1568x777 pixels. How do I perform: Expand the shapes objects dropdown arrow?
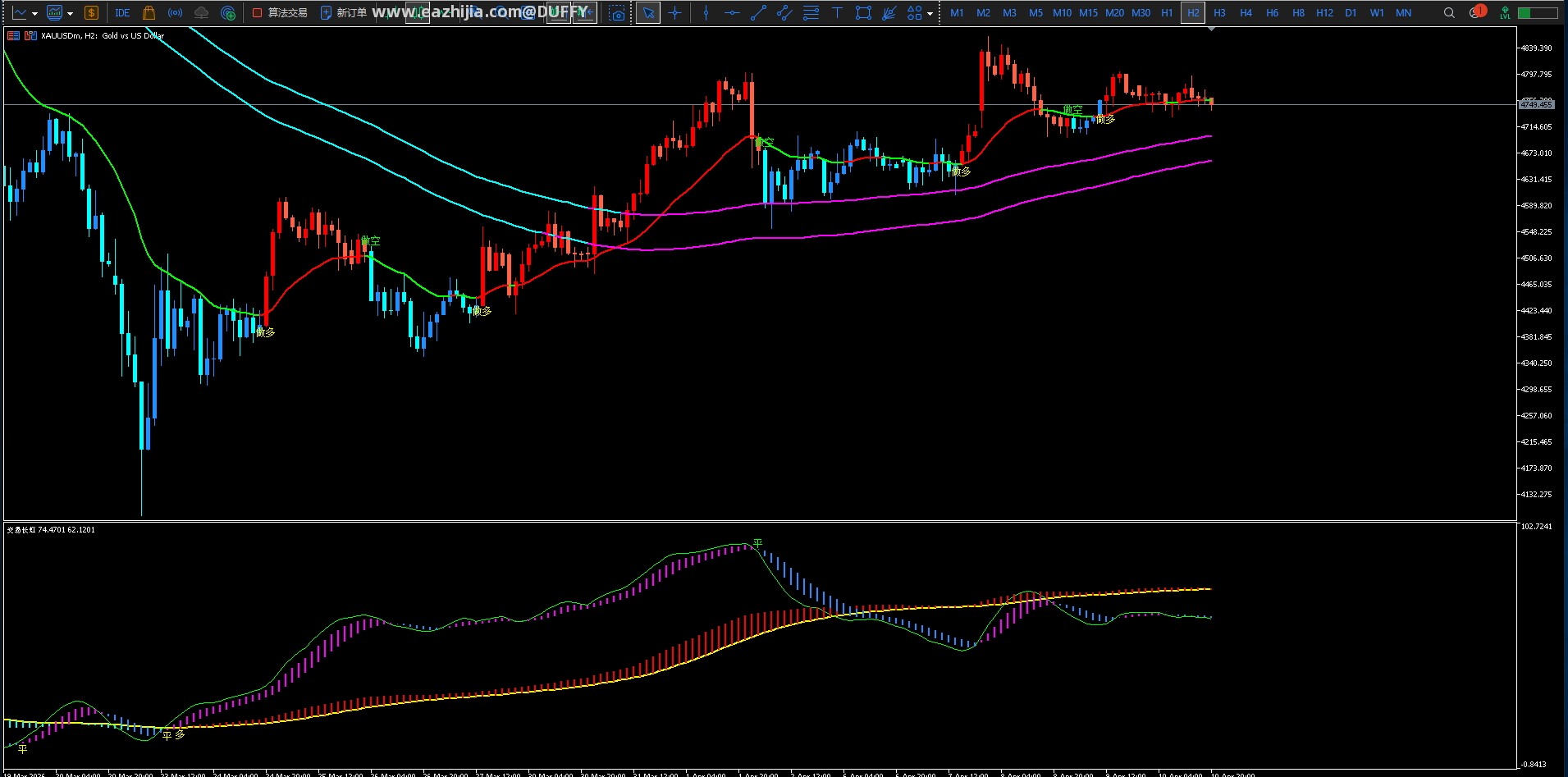[930, 14]
